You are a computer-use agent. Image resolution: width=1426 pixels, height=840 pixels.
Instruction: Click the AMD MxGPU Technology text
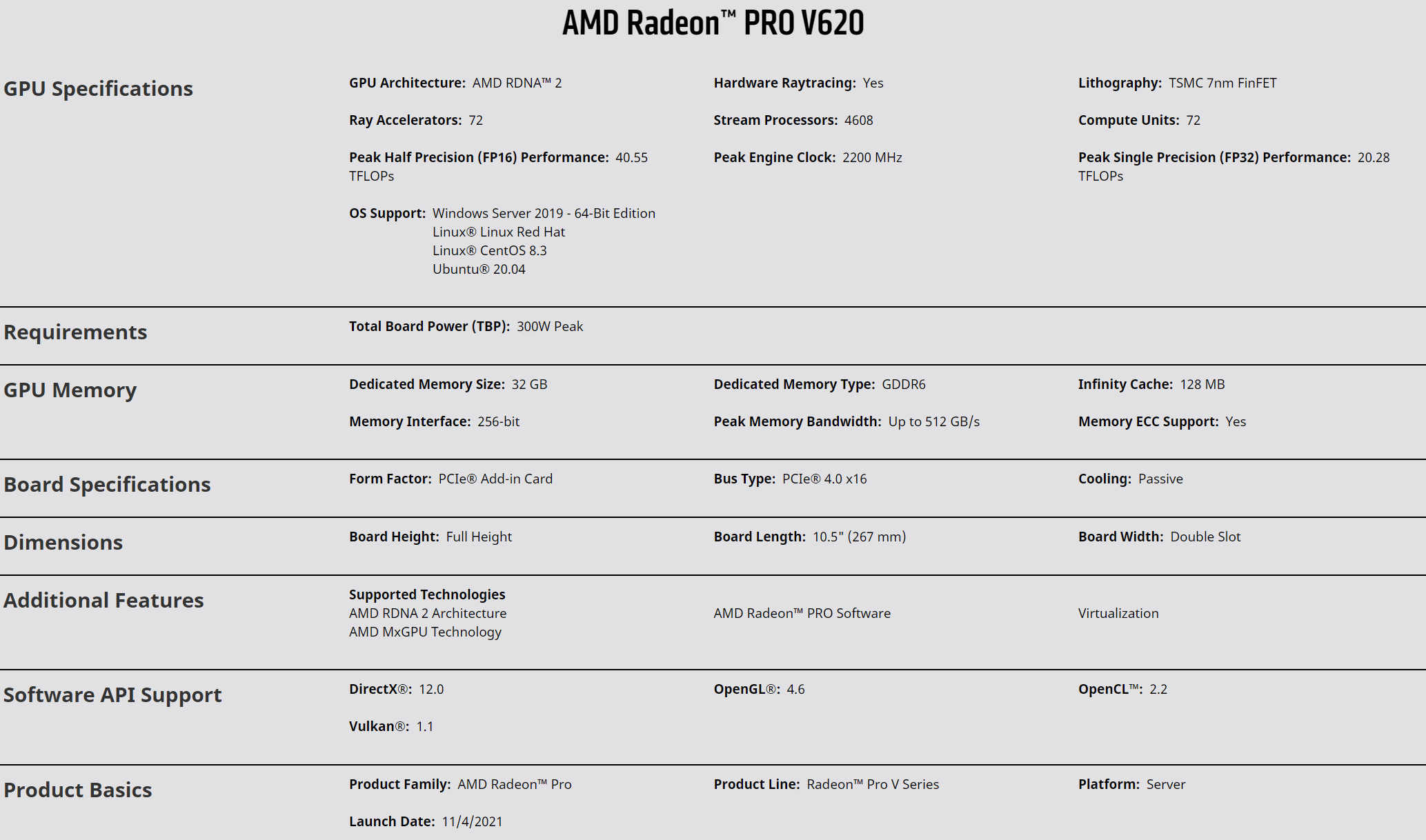pyautogui.click(x=425, y=632)
